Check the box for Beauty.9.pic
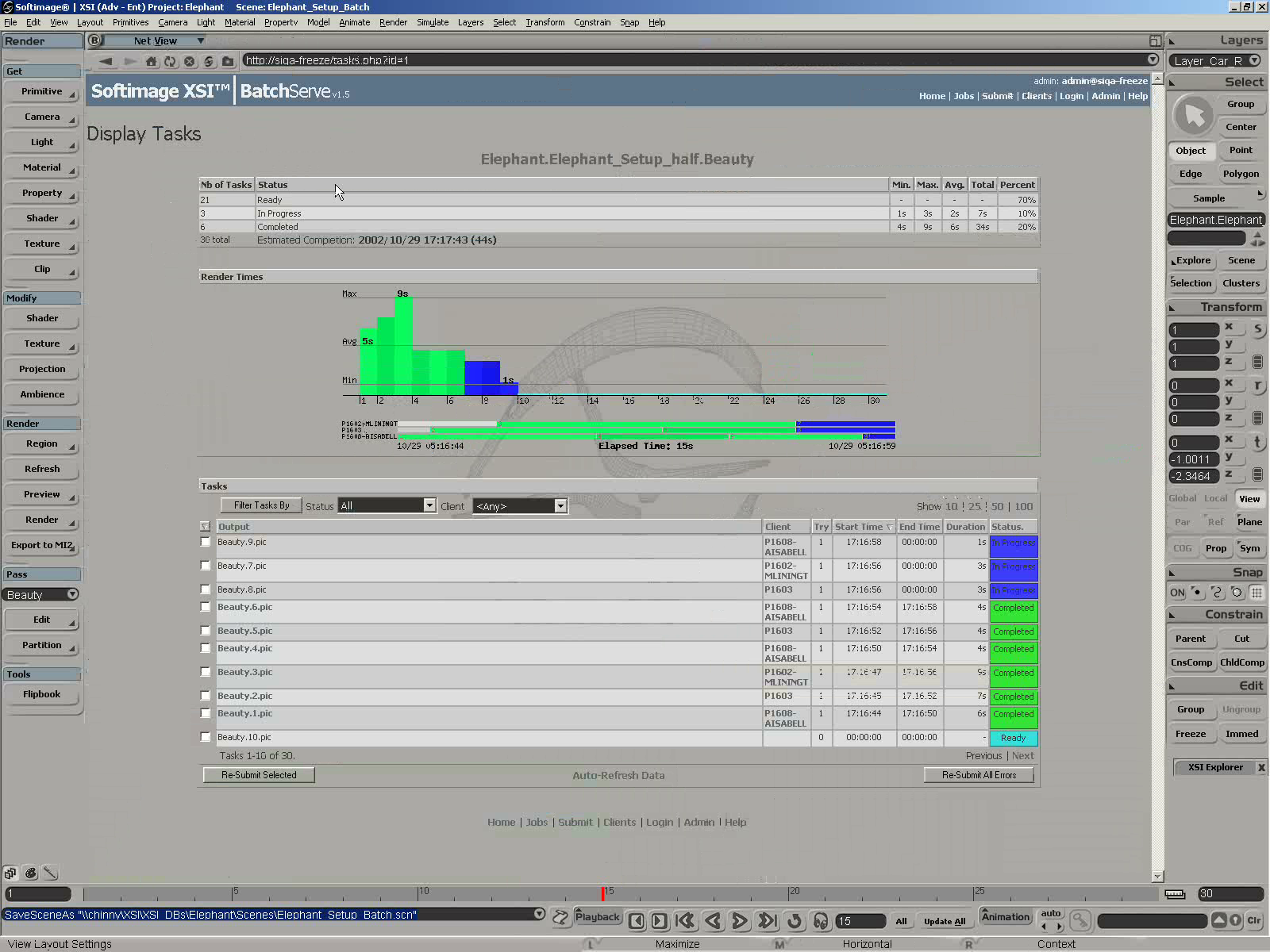 (206, 542)
